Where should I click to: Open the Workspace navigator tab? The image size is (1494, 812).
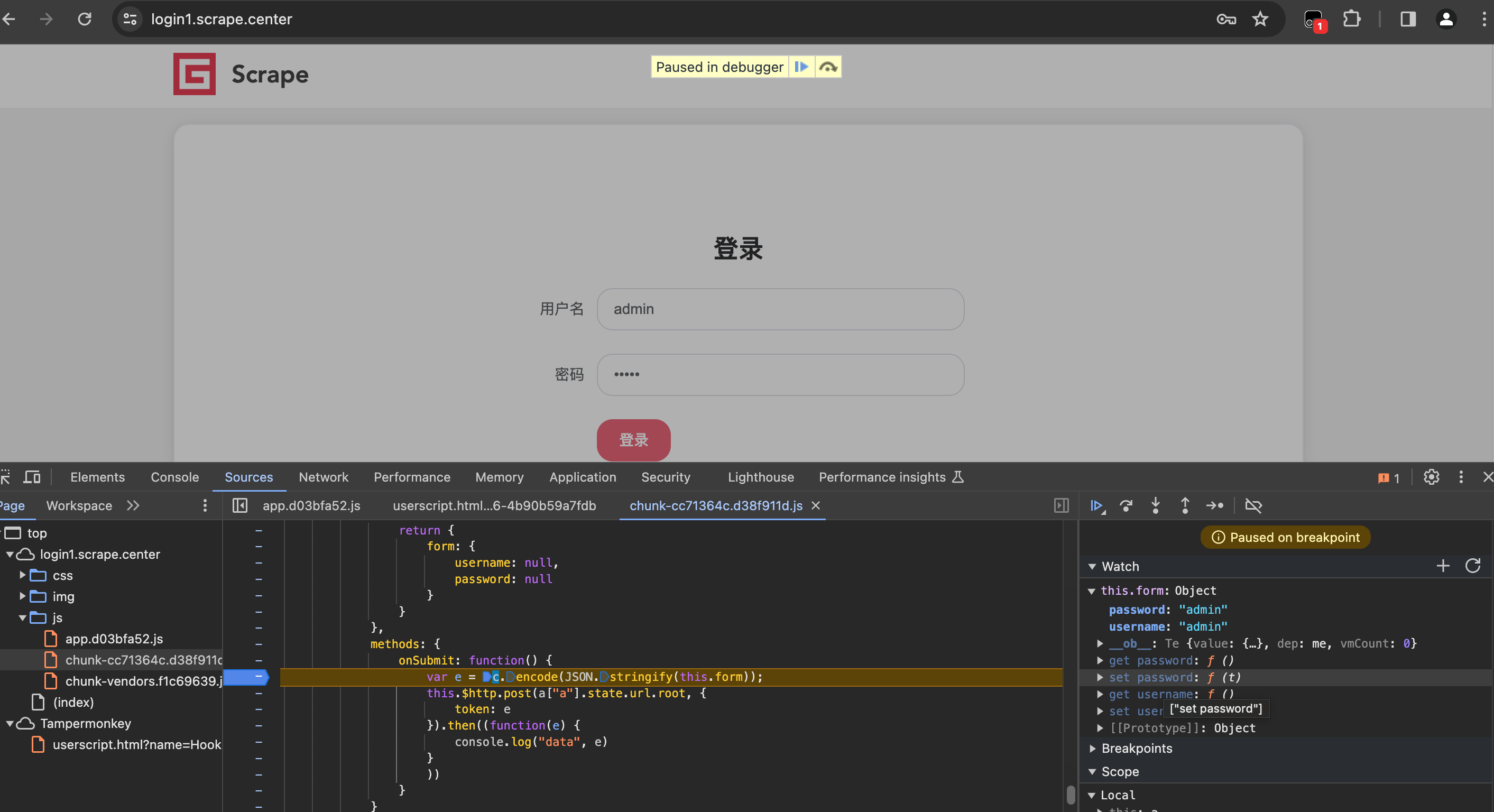[x=79, y=505]
